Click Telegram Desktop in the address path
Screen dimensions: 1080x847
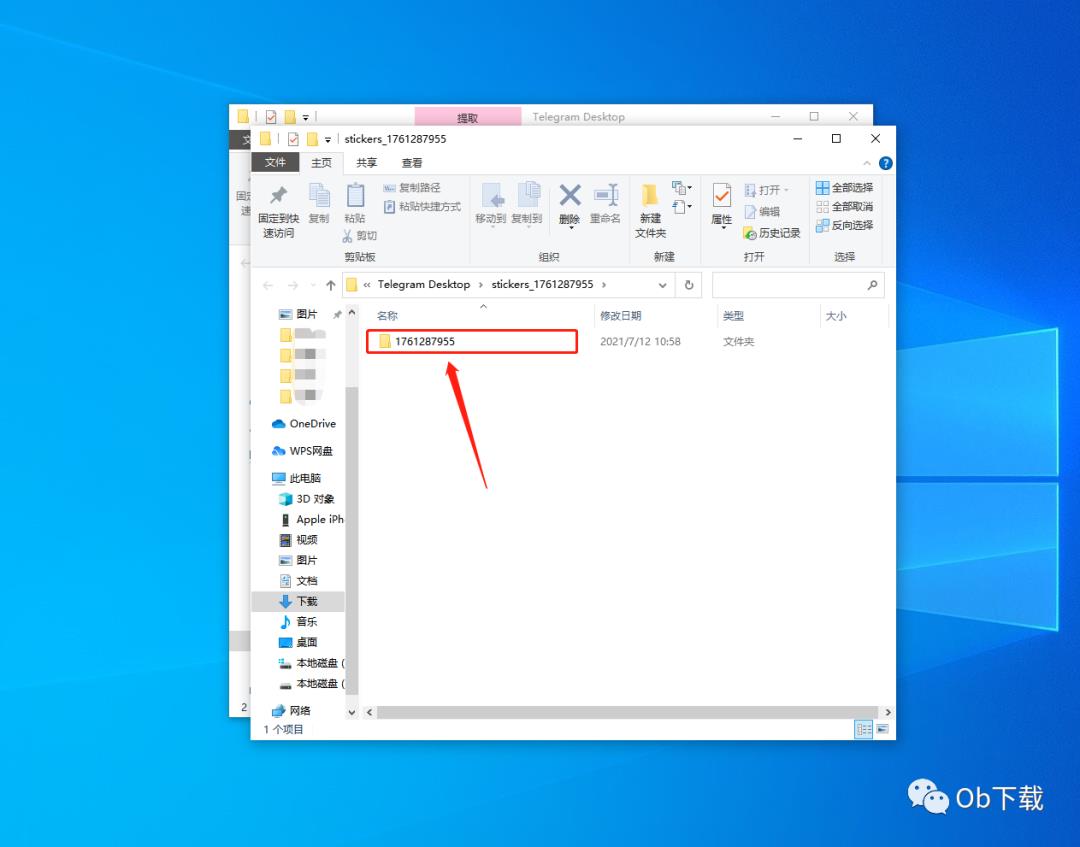click(x=424, y=284)
